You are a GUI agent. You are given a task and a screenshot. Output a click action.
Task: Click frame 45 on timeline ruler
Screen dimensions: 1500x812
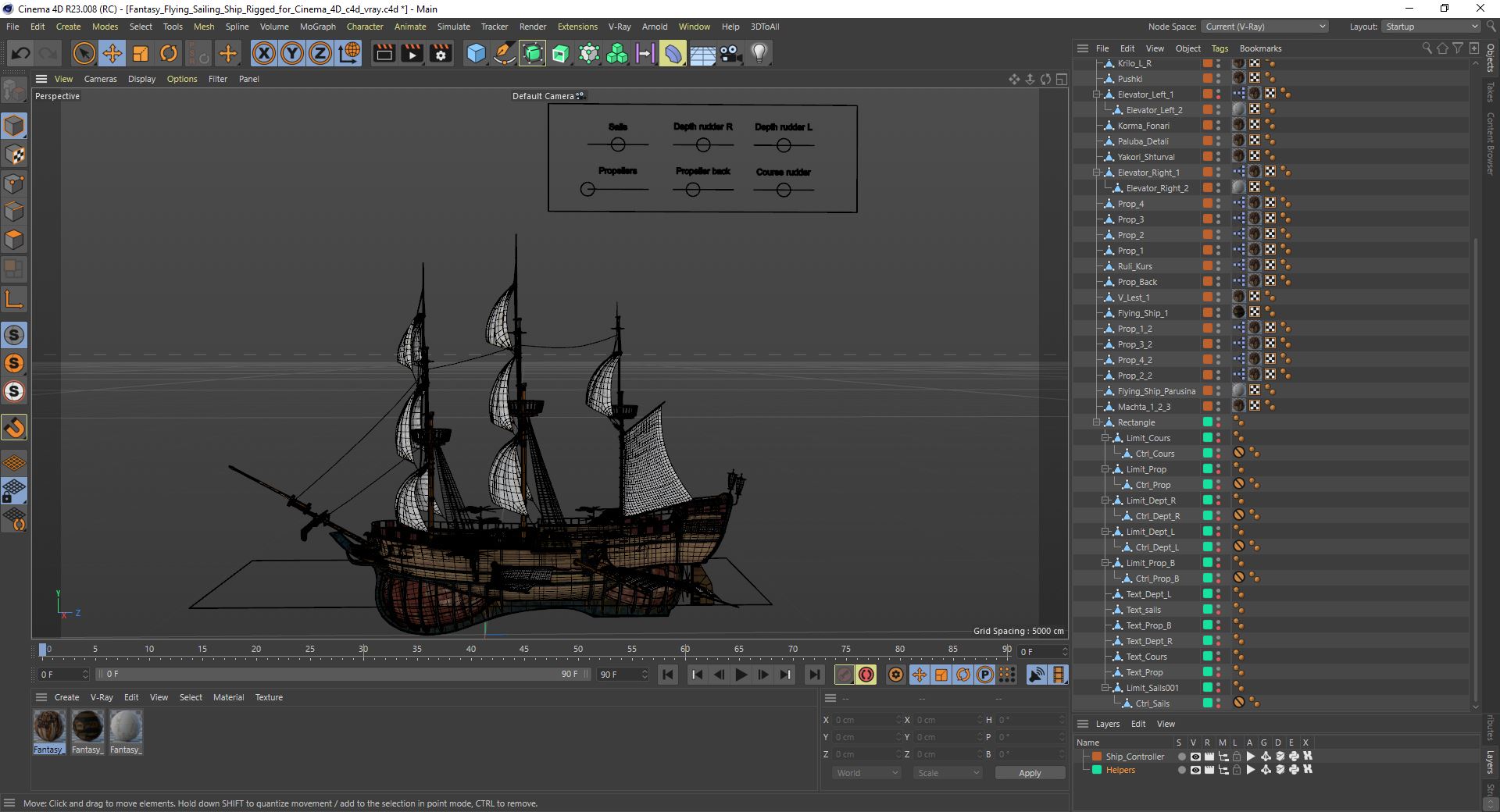[x=523, y=650]
